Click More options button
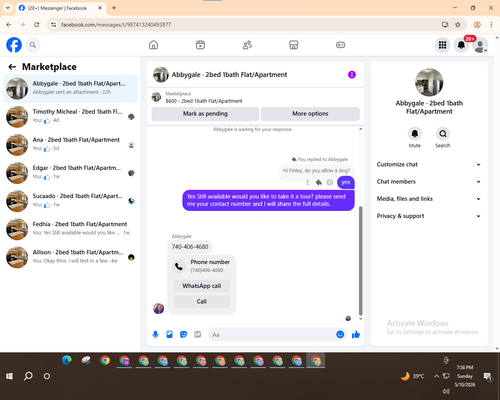 310,114
